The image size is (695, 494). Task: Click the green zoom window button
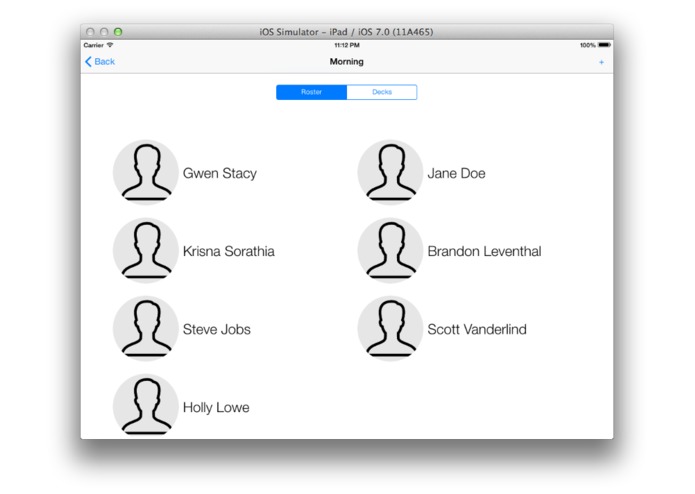coord(118,32)
